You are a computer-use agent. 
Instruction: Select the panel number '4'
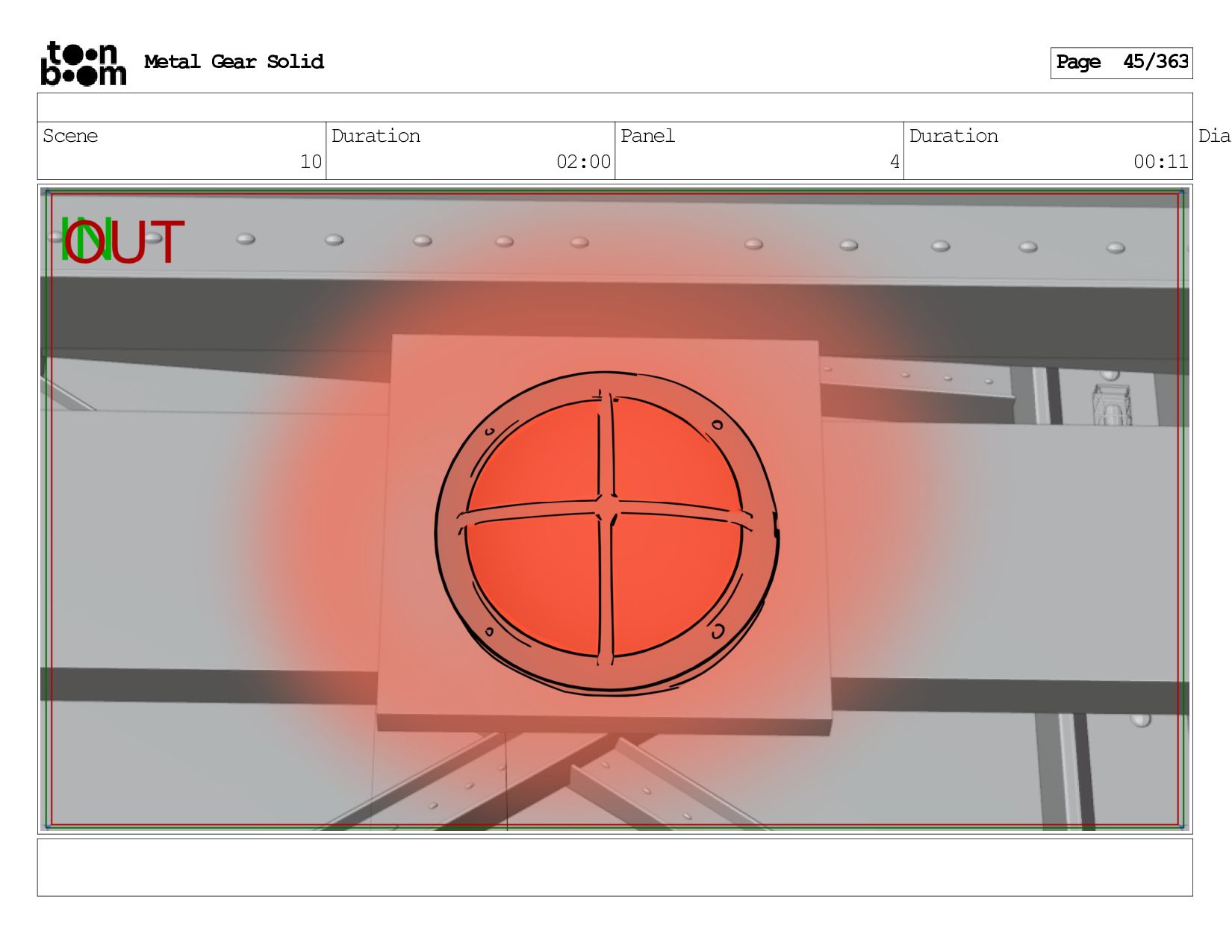[895, 162]
